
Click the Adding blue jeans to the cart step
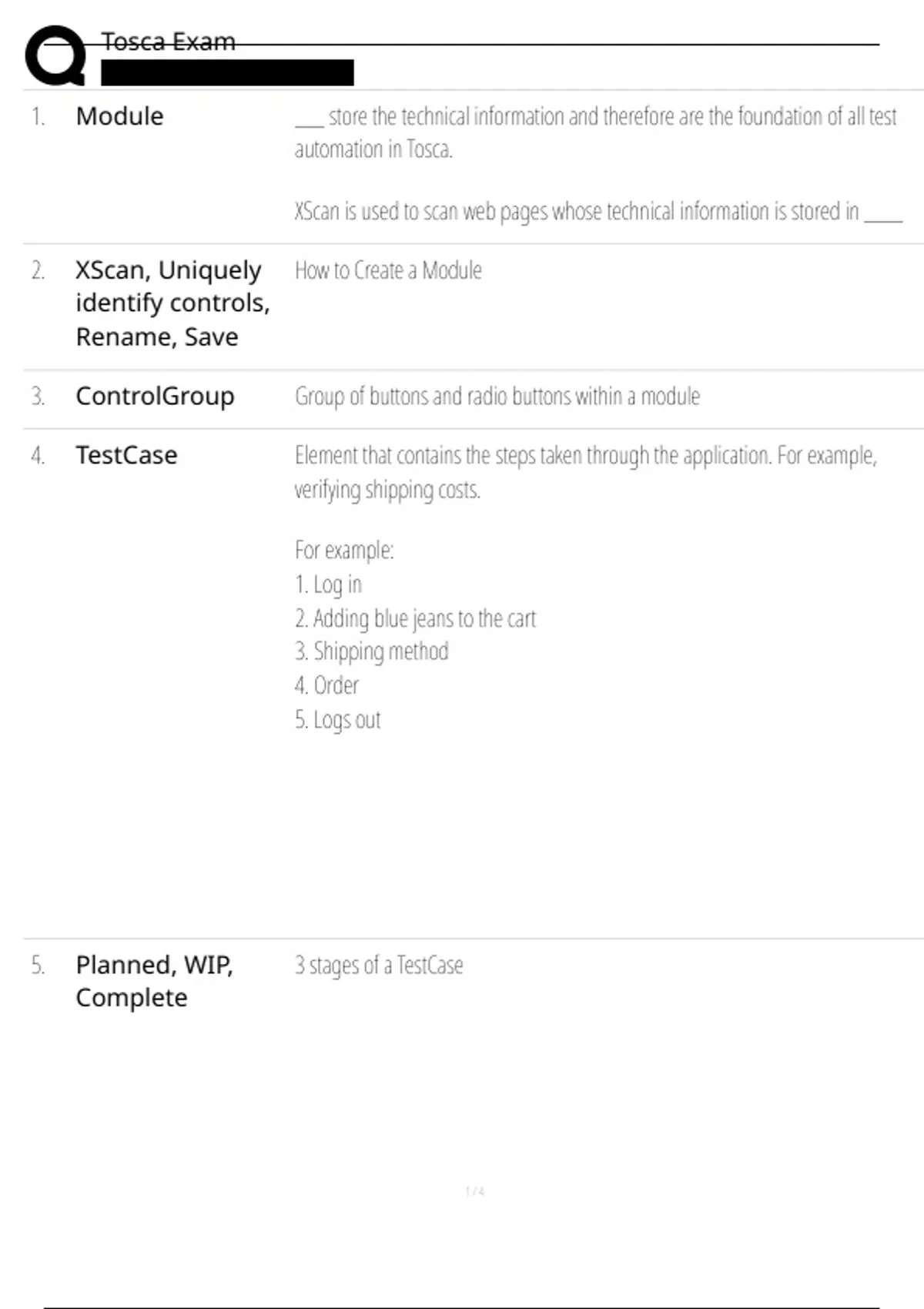point(415,618)
